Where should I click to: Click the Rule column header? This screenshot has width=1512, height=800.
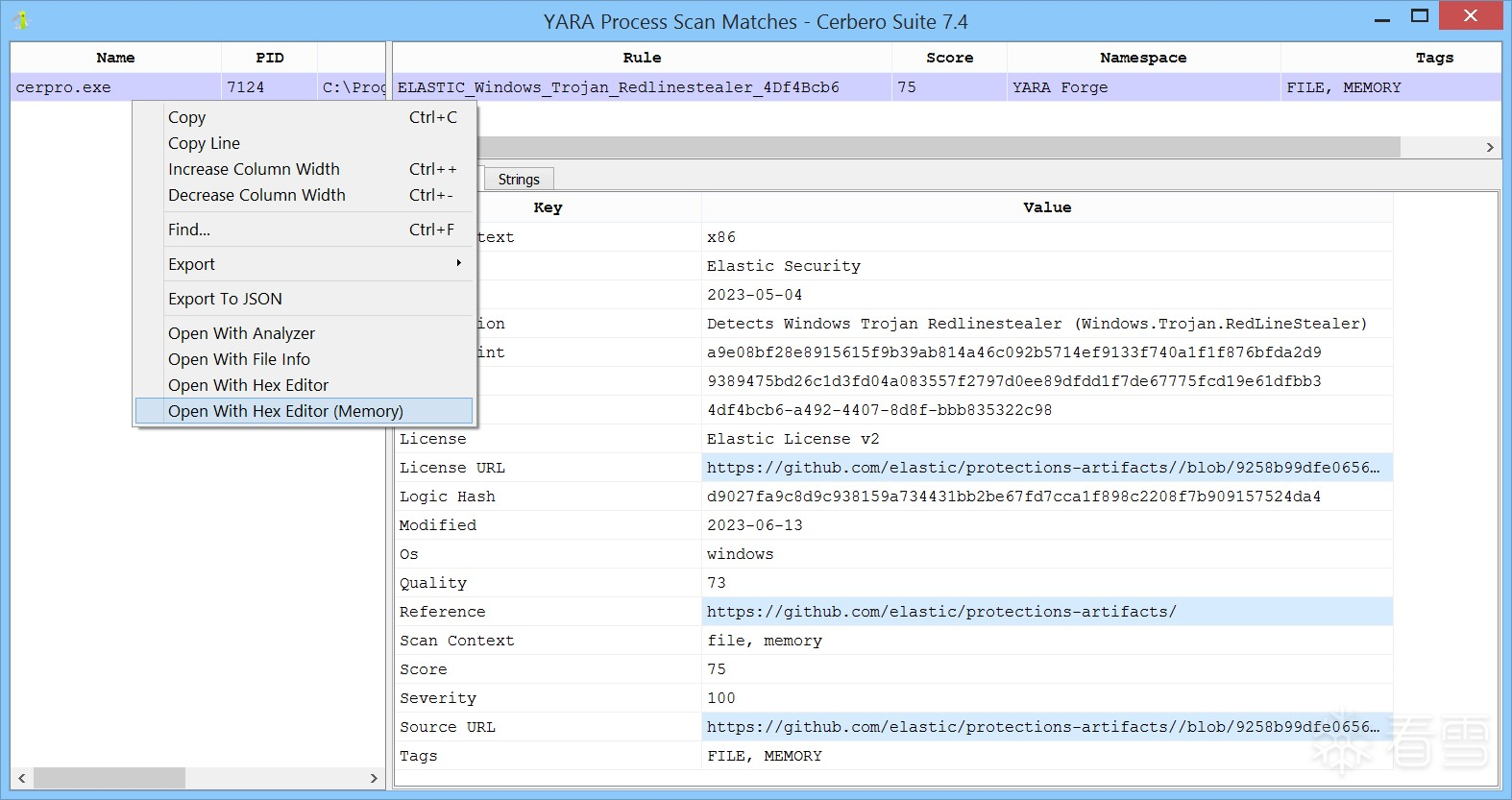[x=642, y=58]
